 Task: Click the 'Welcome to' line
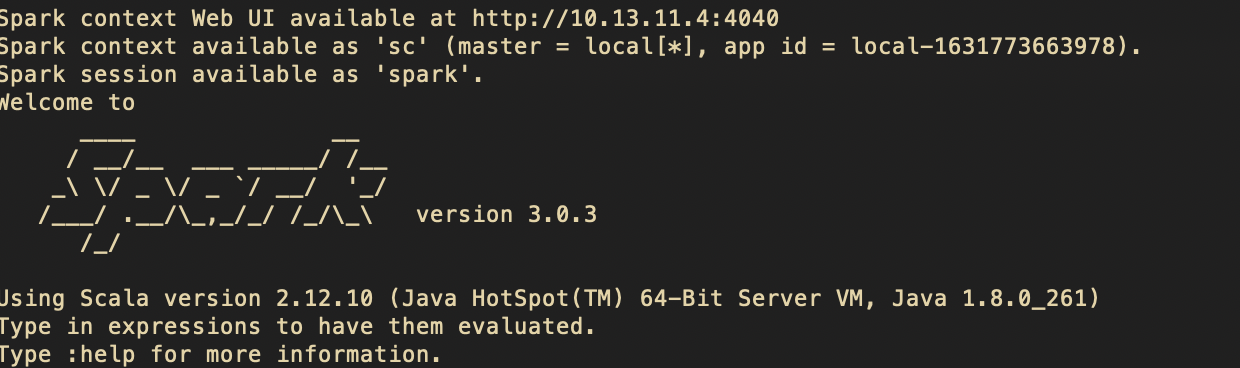point(67,102)
